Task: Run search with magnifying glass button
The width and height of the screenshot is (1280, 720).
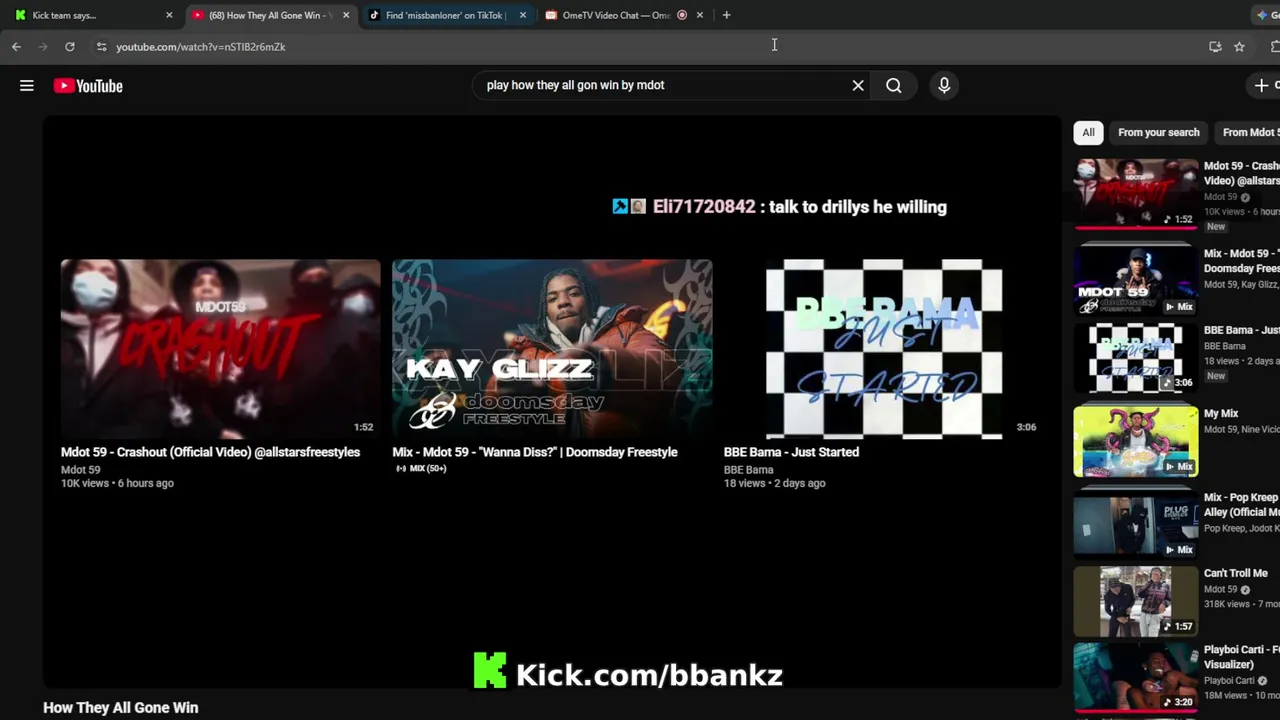Action: pos(894,86)
